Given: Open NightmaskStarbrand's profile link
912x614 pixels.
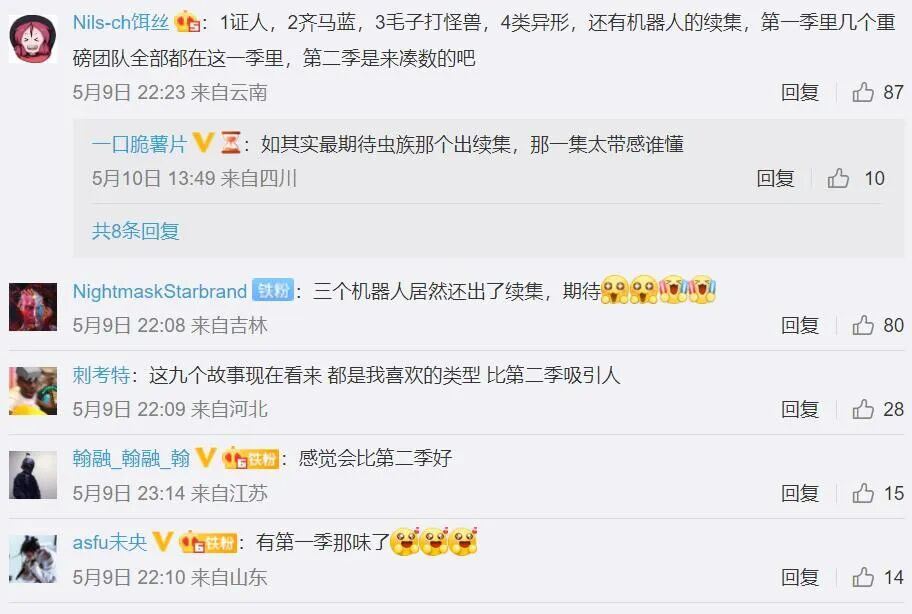Looking at the screenshot, I should (160, 291).
